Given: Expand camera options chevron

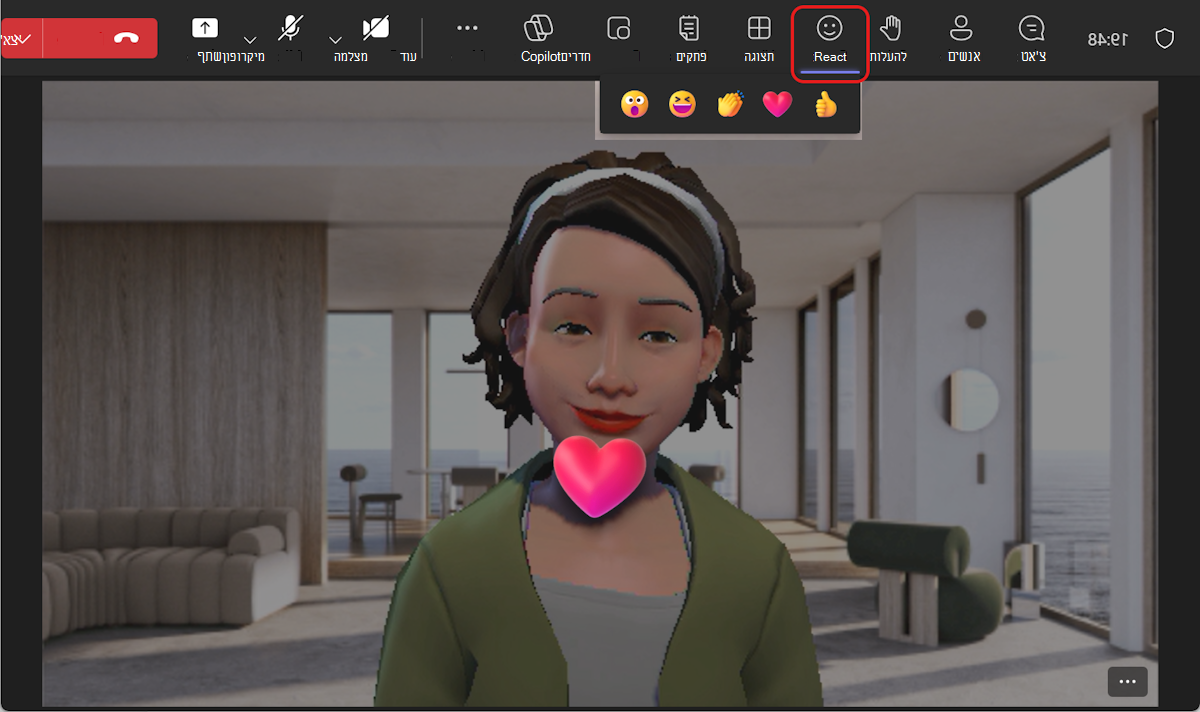Looking at the screenshot, I should [335, 40].
